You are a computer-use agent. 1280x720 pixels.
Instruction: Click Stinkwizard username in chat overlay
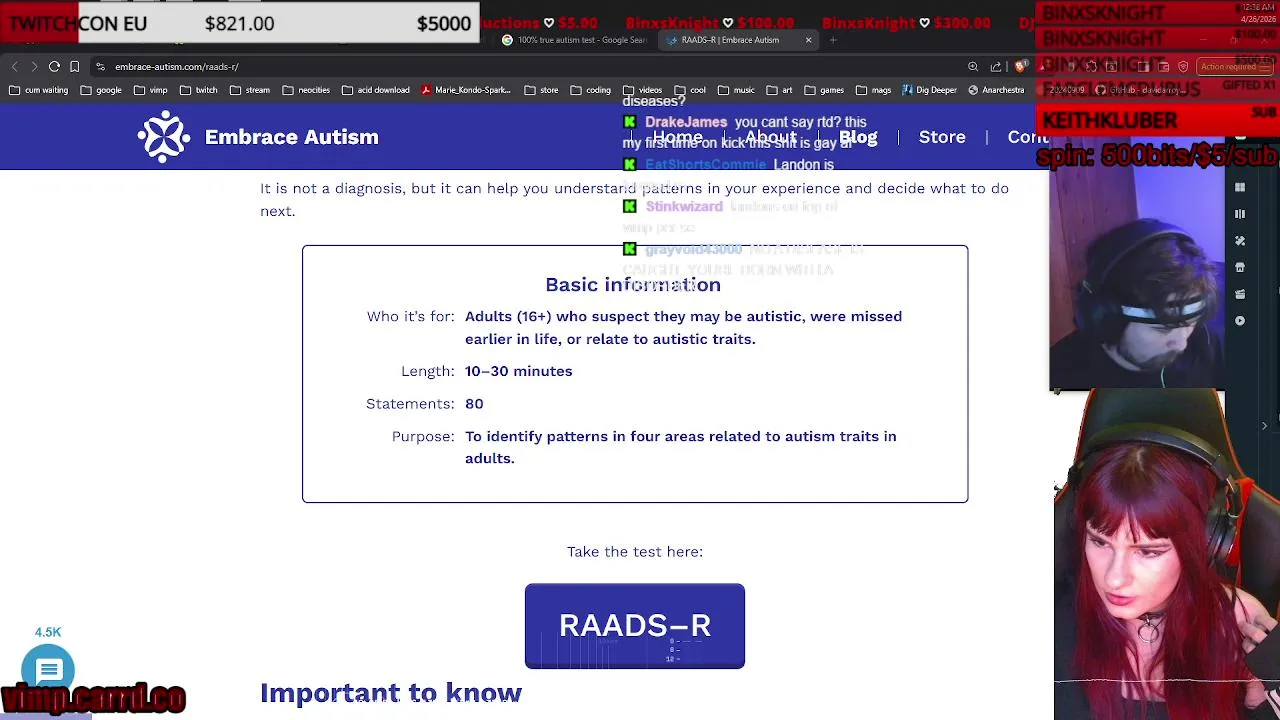[x=684, y=206]
